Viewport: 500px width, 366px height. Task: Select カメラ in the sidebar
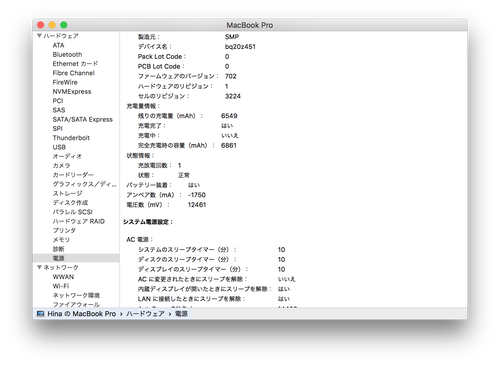(x=61, y=166)
